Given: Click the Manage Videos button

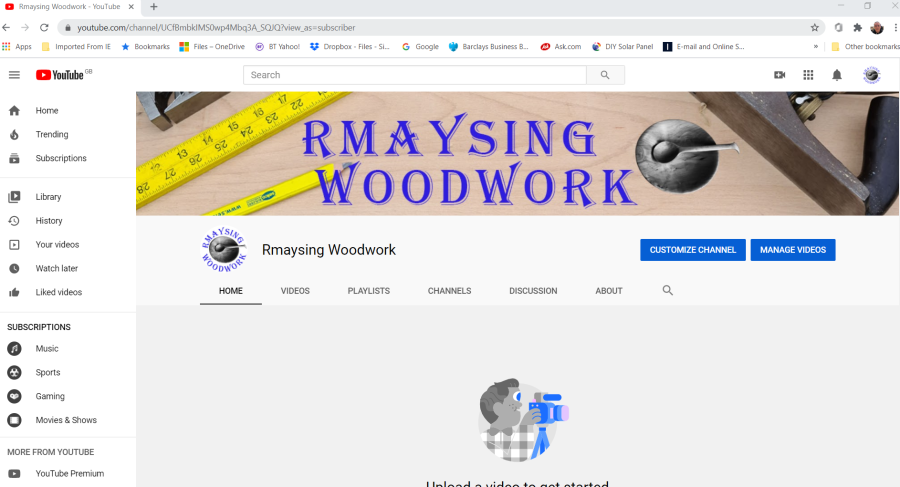Looking at the screenshot, I should click(x=792, y=250).
